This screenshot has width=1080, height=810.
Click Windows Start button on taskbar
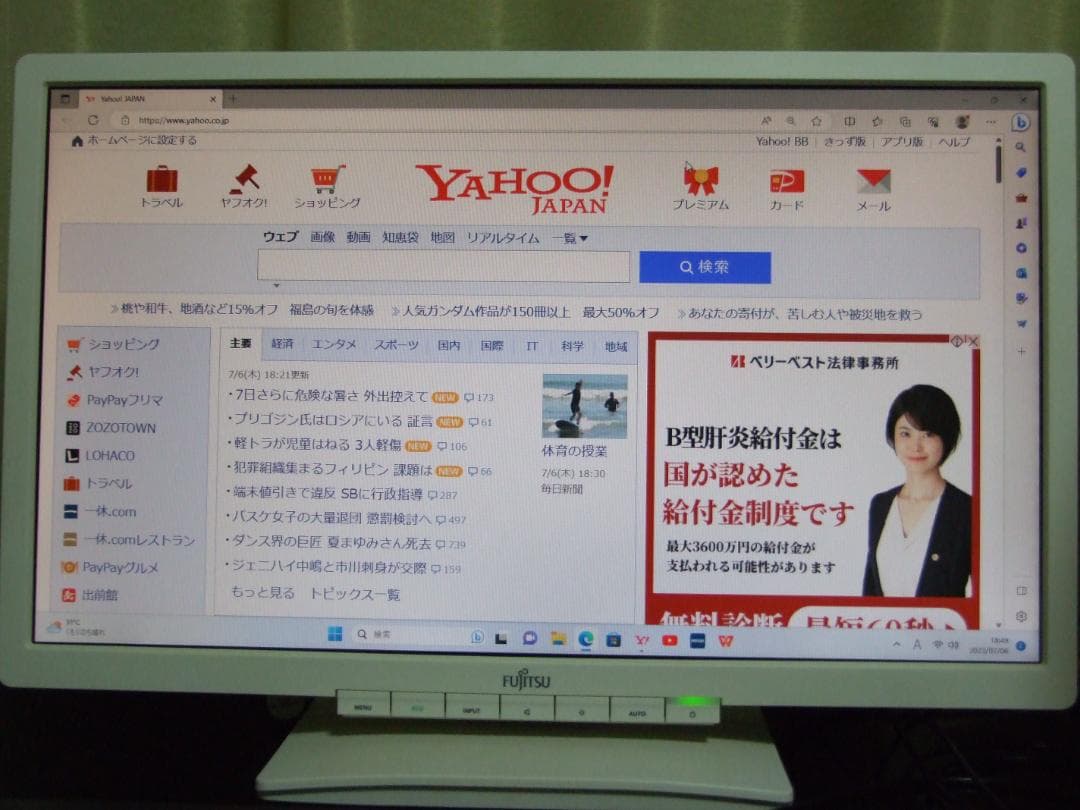(335, 634)
